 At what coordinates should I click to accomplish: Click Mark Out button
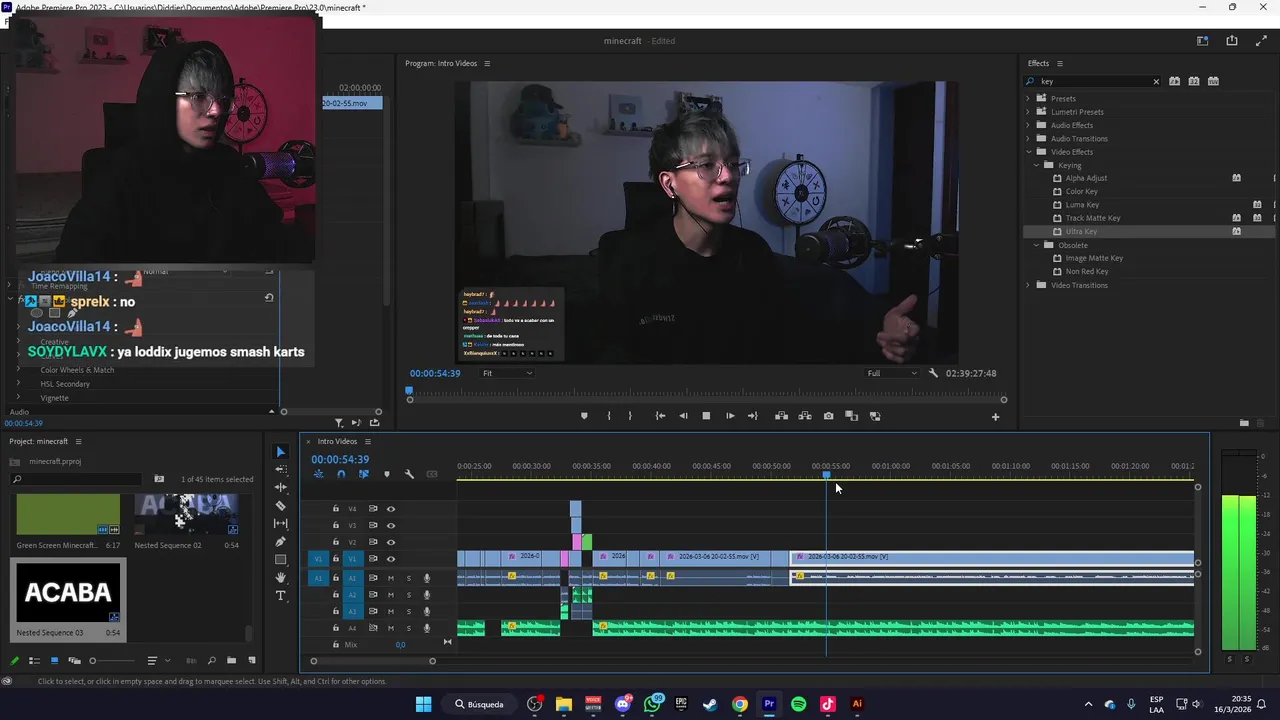coord(630,416)
